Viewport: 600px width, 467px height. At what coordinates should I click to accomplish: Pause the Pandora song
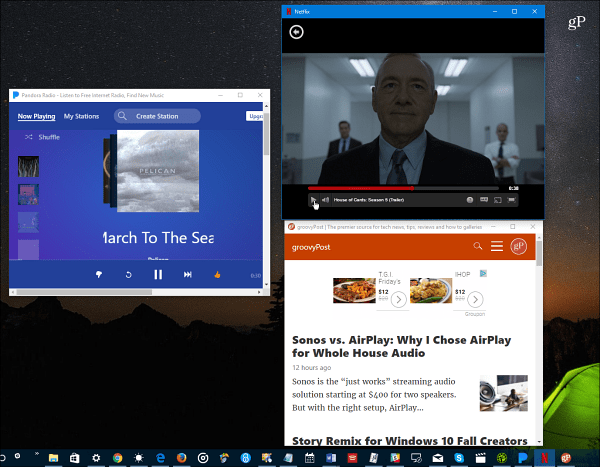pos(158,274)
